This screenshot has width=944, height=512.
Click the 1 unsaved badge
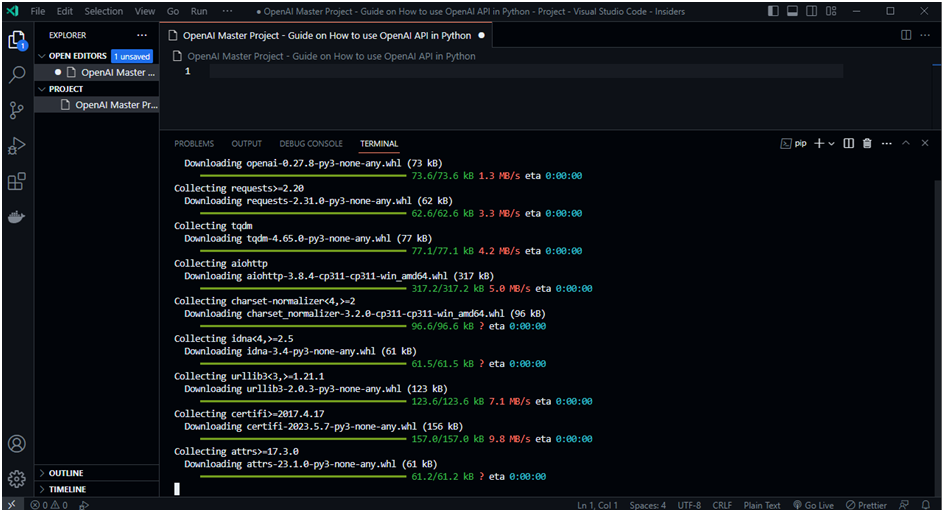[x=132, y=56]
